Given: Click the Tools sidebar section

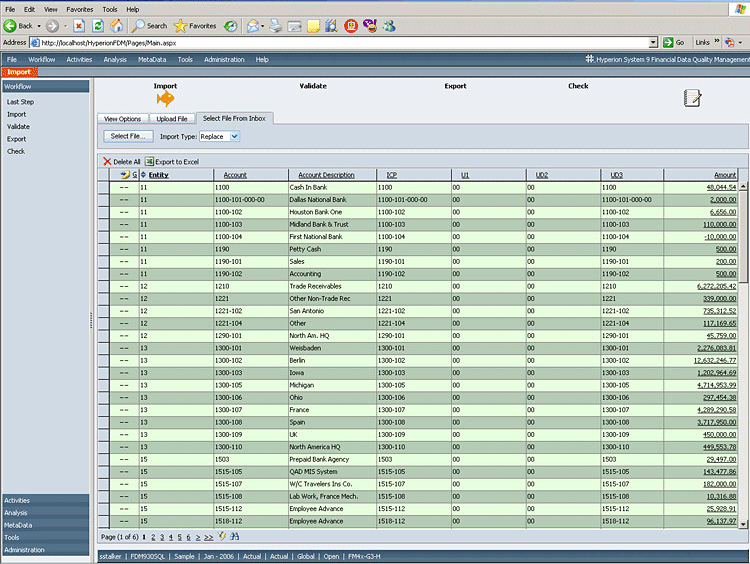Looking at the screenshot, I should (x=45, y=538).
